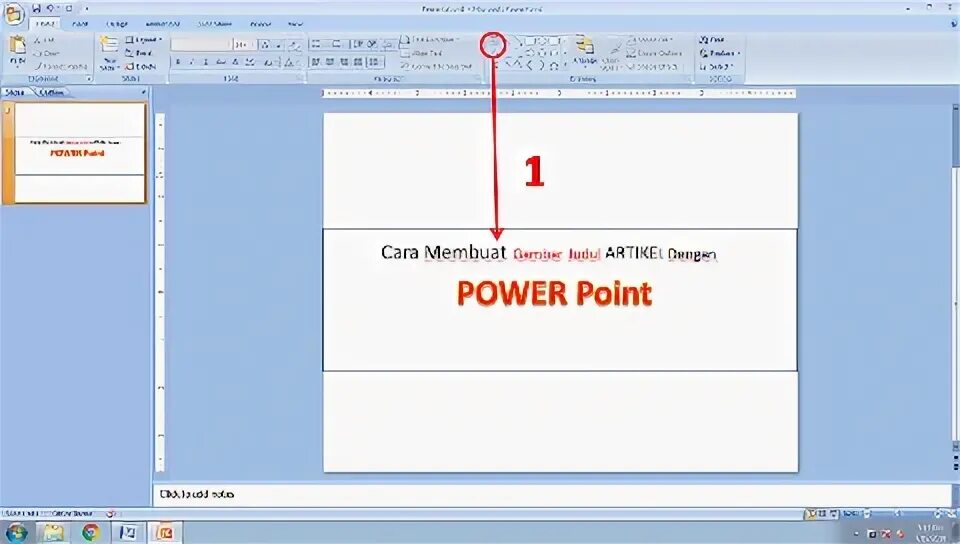Click the 'Click to add notes' pane

tap(551, 494)
